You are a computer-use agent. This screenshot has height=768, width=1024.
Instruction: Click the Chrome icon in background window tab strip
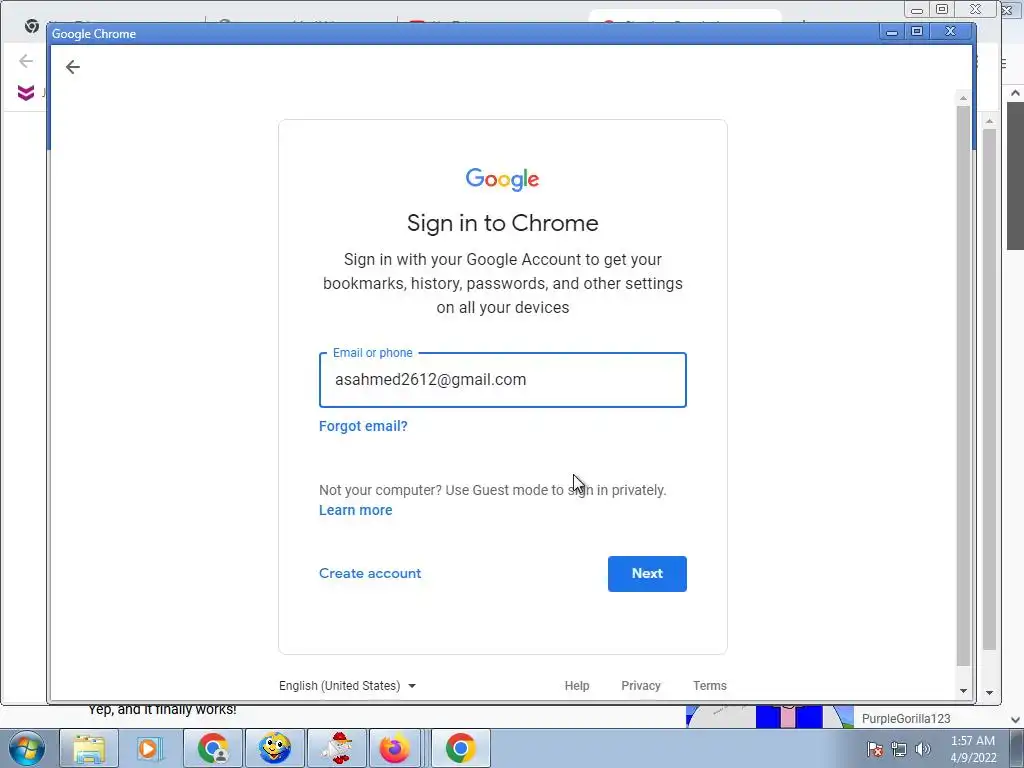(31, 26)
